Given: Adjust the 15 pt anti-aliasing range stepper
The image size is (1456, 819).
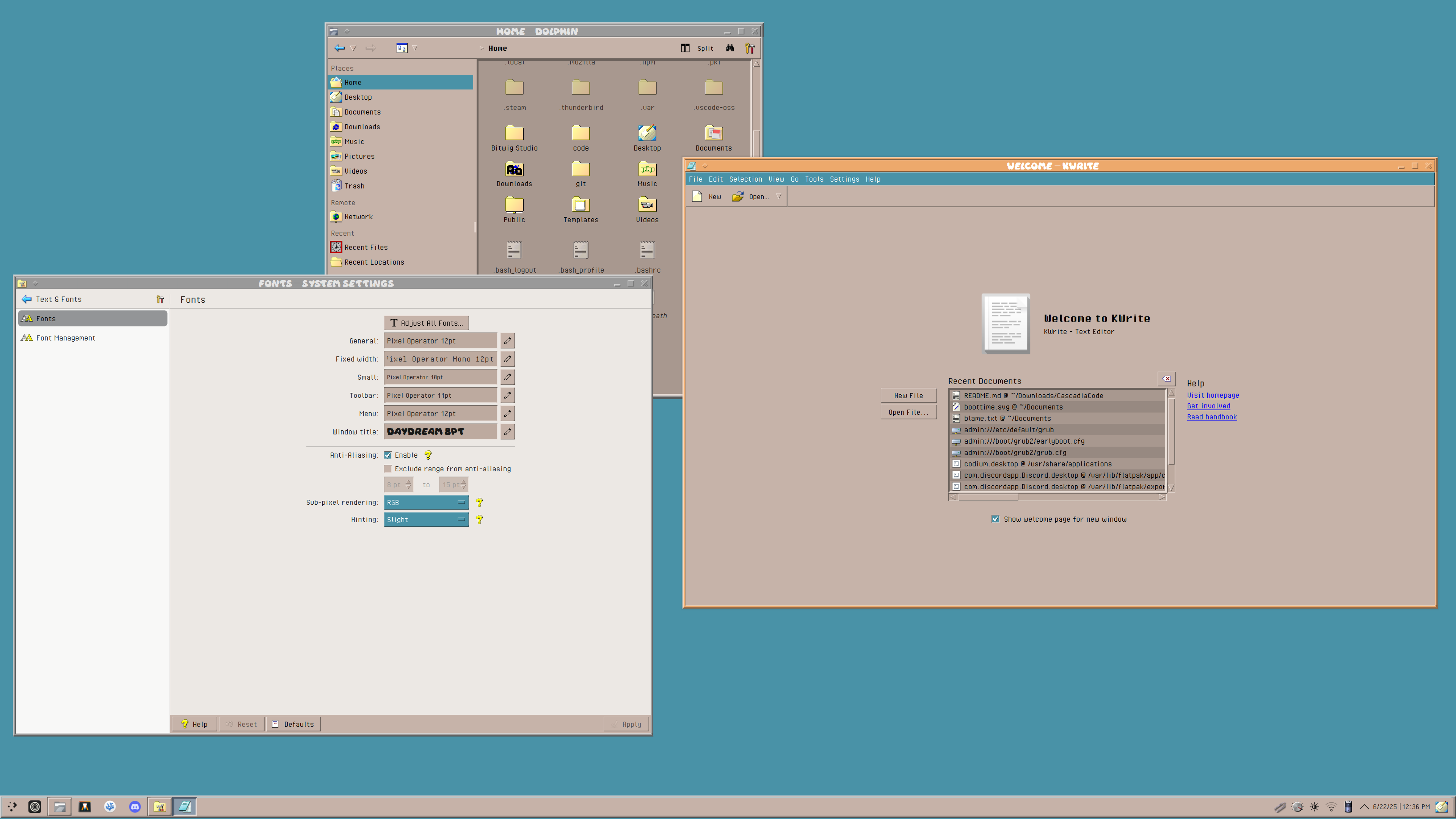Looking at the screenshot, I should point(463,485).
